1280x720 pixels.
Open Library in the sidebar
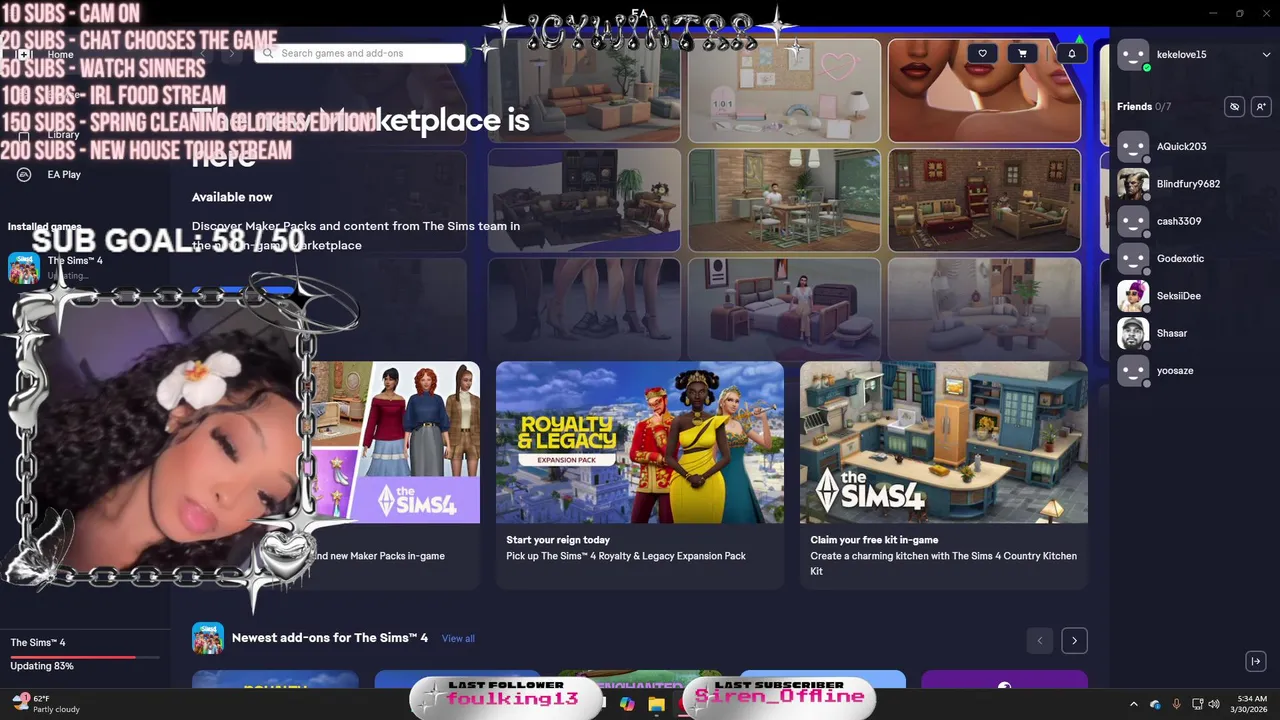coord(63,134)
